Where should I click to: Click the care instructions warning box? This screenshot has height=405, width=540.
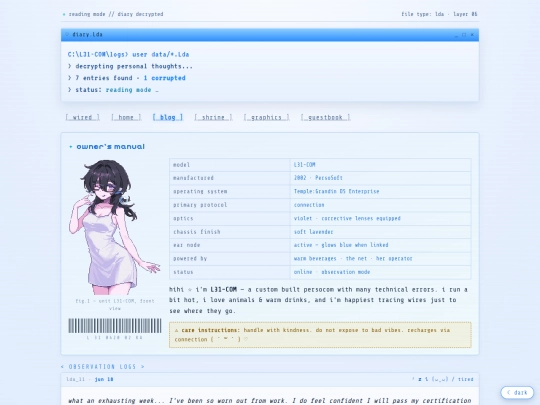pyautogui.click(x=320, y=335)
